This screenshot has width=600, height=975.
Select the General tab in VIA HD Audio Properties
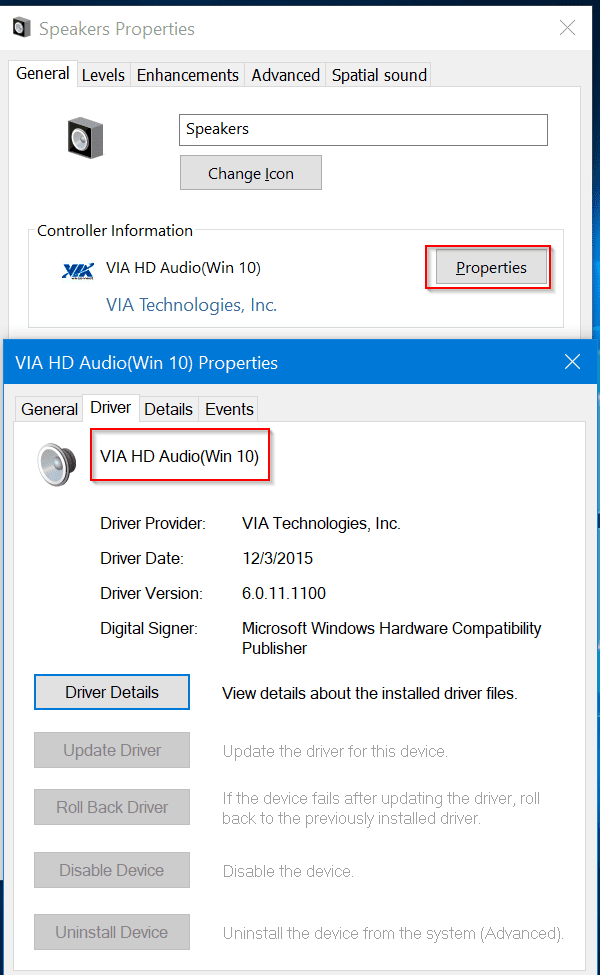[x=49, y=409]
